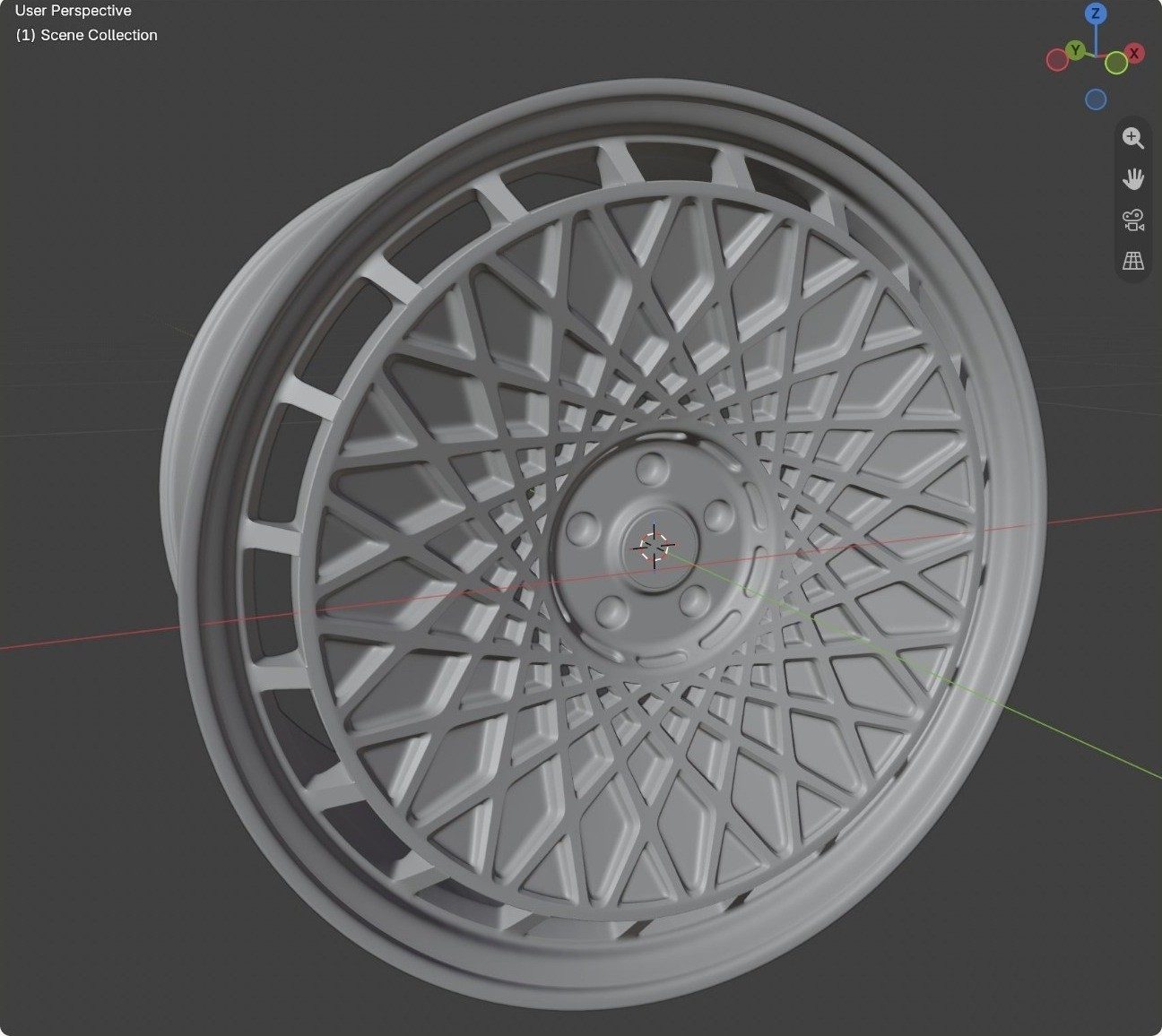Click the blue Z axis on the gizmo
Image resolution: width=1162 pixels, height=1036 pixels.
[x=1095, y=13]
